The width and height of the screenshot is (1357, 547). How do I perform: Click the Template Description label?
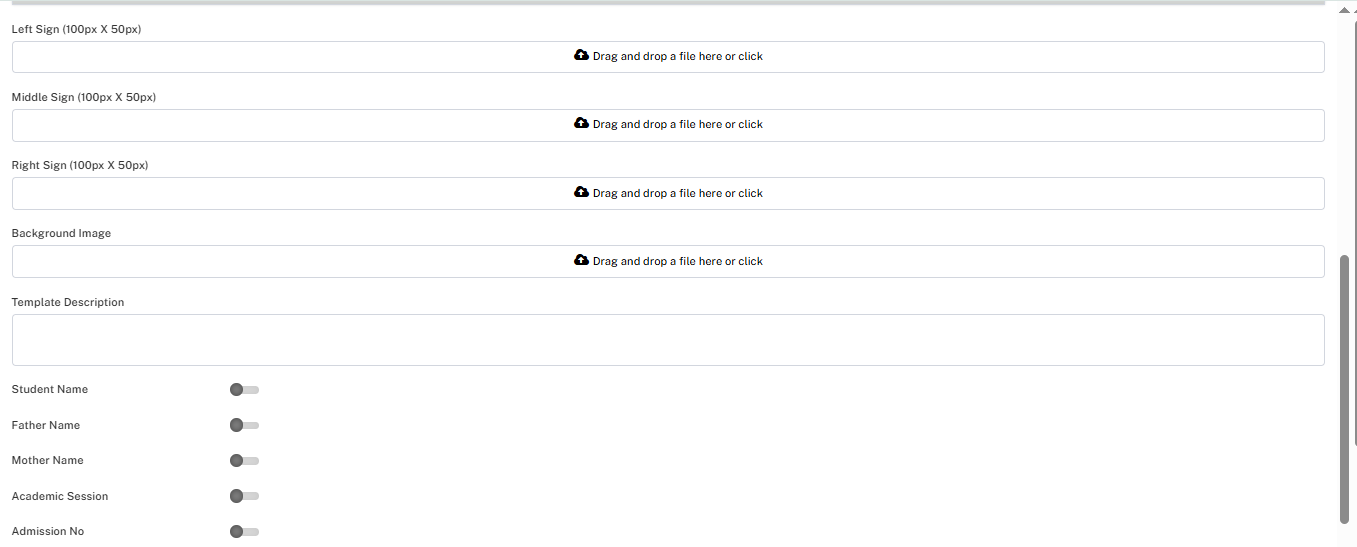tap(68, 302)
